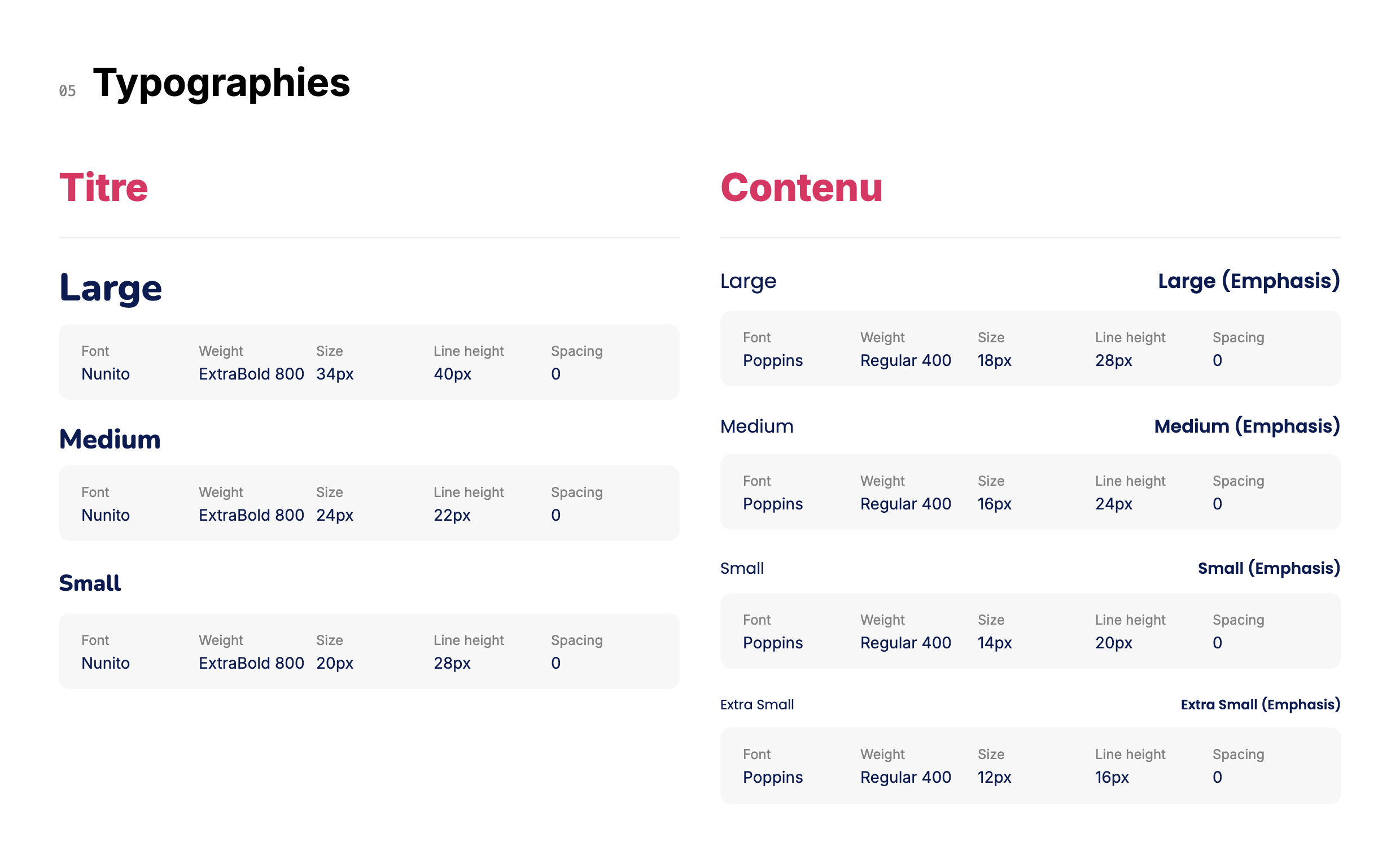
Task: Click ExtraBold 800 in the Titre Medium card
Action: point(251,515)
